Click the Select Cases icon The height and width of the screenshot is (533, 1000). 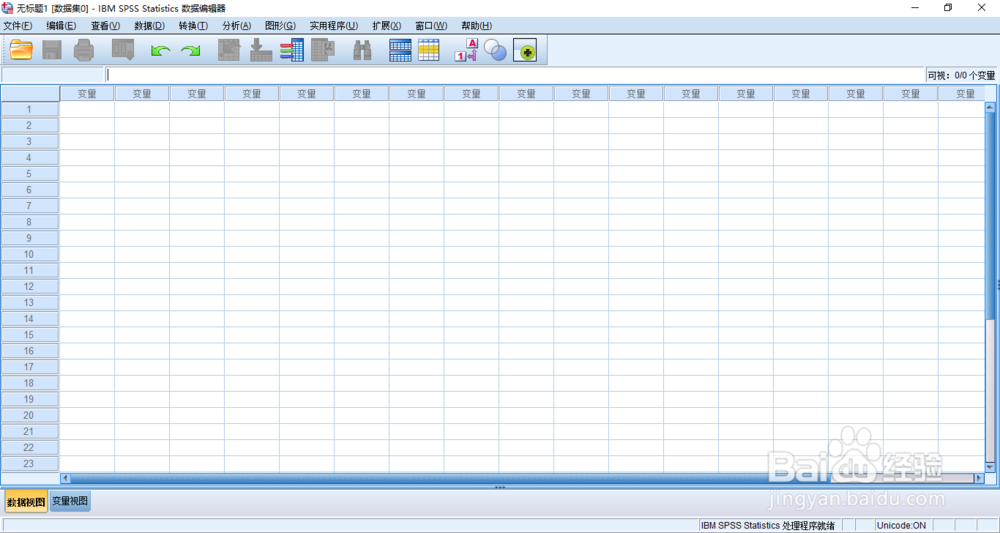pos(429,50)
